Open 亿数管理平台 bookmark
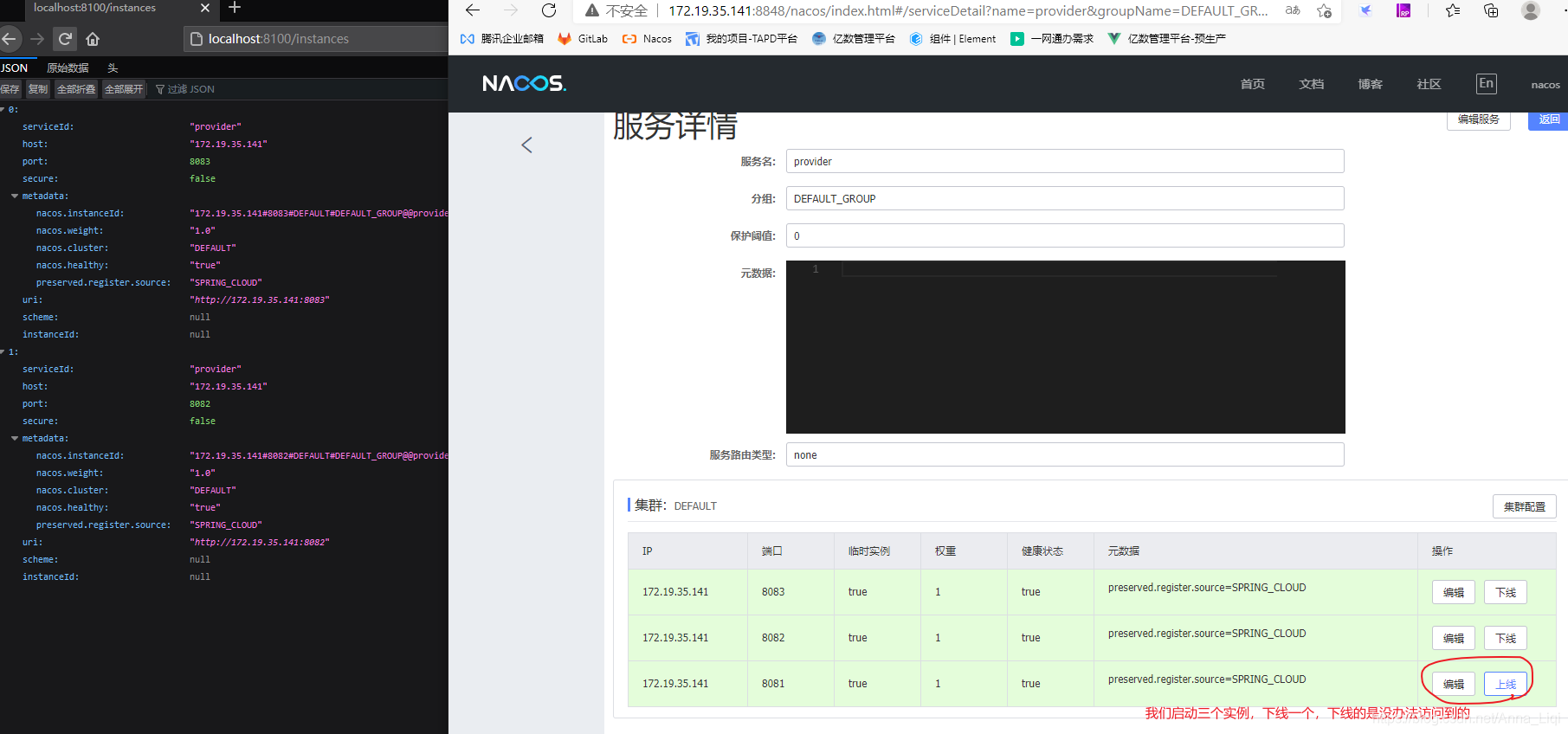The height and width of the screenshot is (734, 1568). (x=854, y=39)
